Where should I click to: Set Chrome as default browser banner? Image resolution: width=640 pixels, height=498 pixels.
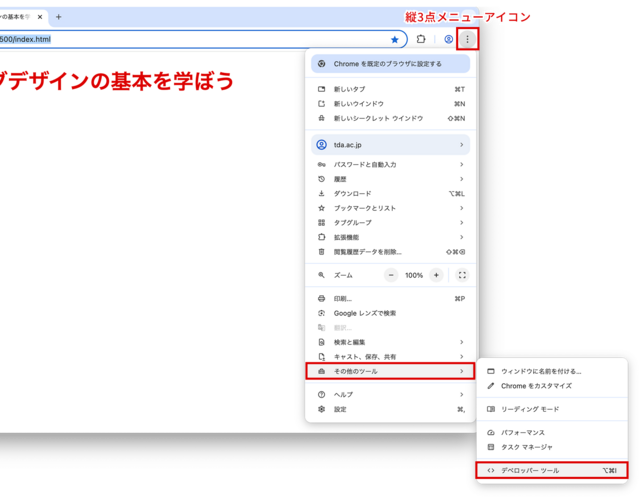[x=391, y=64]
